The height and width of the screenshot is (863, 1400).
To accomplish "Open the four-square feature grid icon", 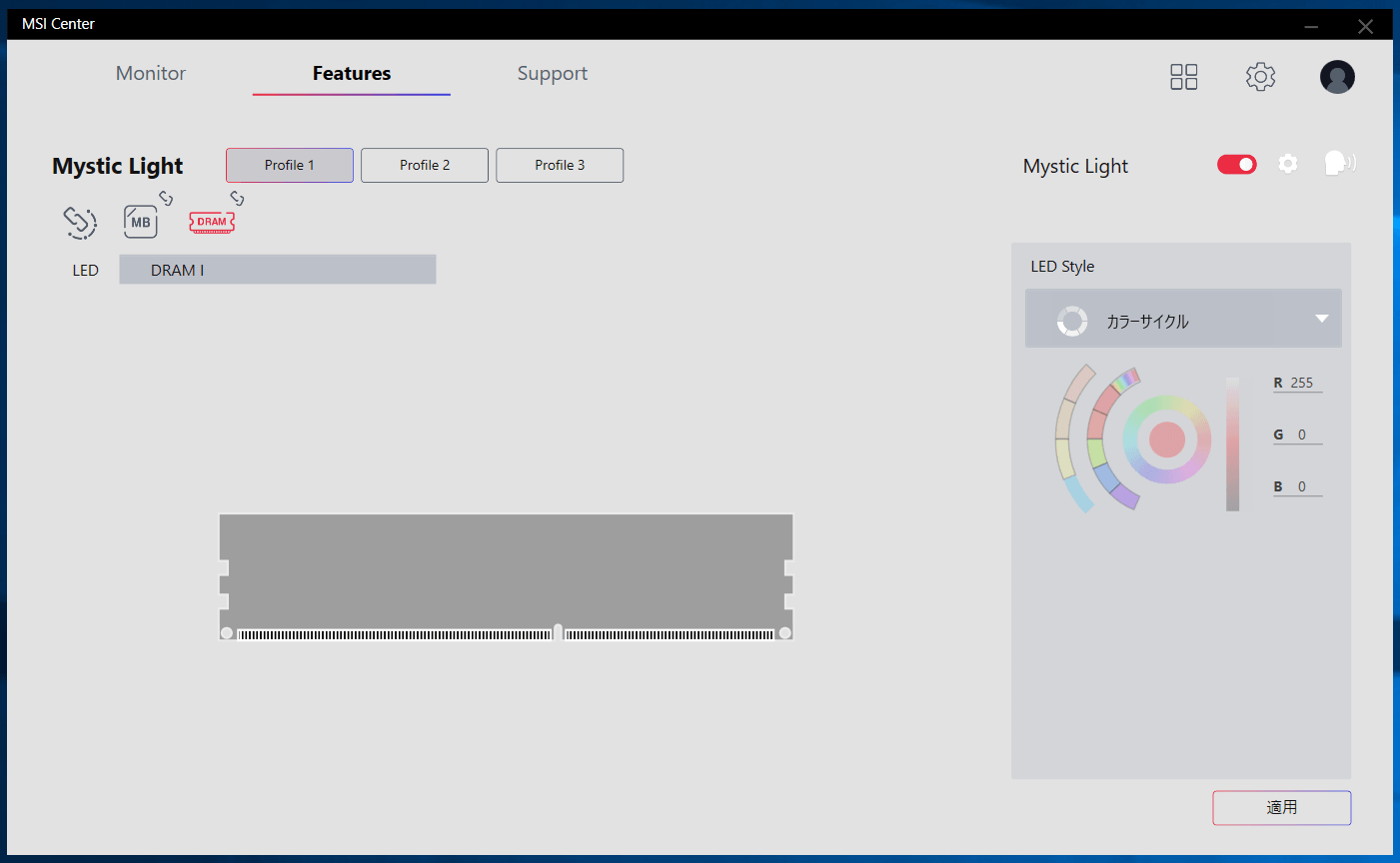I will (x=1184, y=77).
